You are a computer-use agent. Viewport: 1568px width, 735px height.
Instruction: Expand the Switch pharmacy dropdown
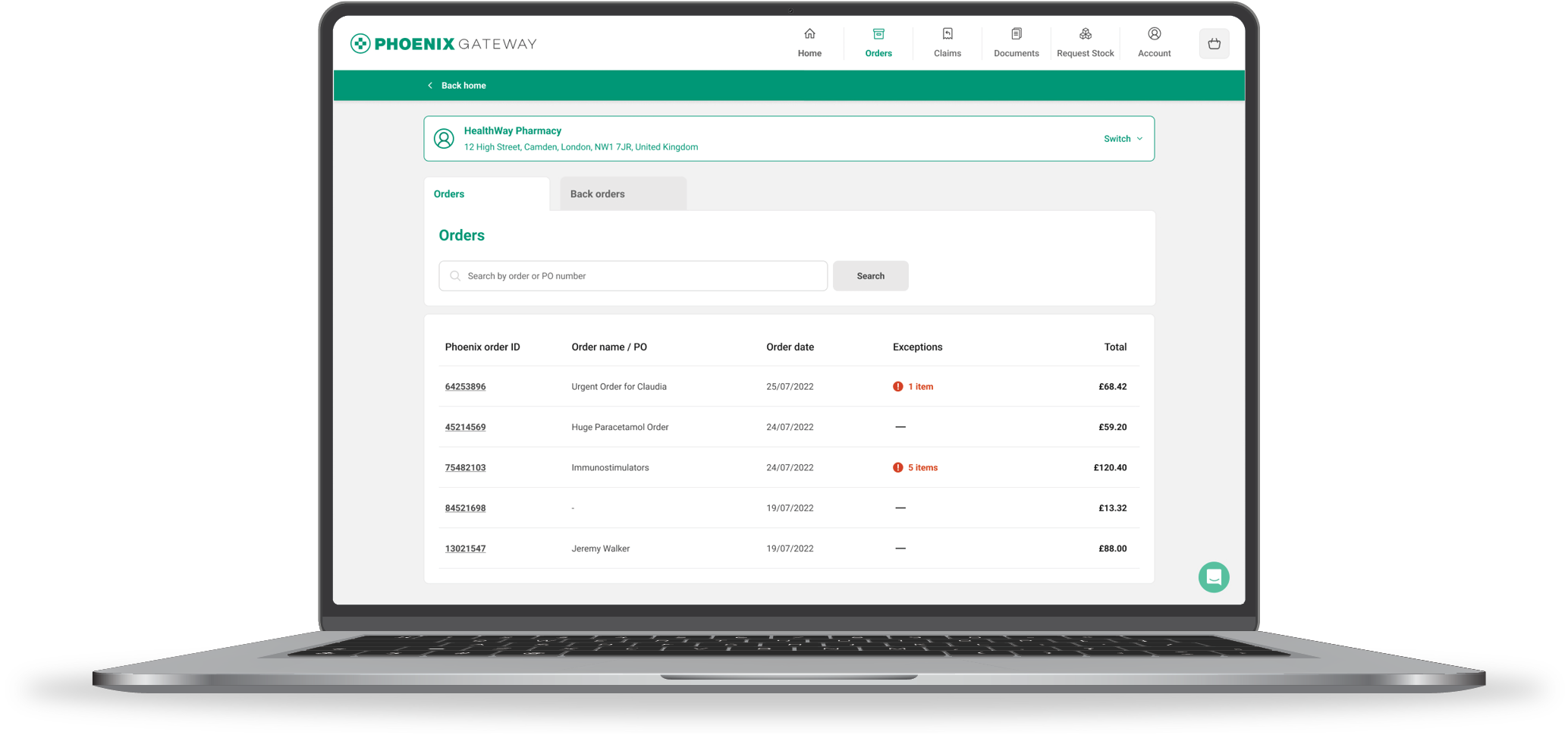[1122, 138]
